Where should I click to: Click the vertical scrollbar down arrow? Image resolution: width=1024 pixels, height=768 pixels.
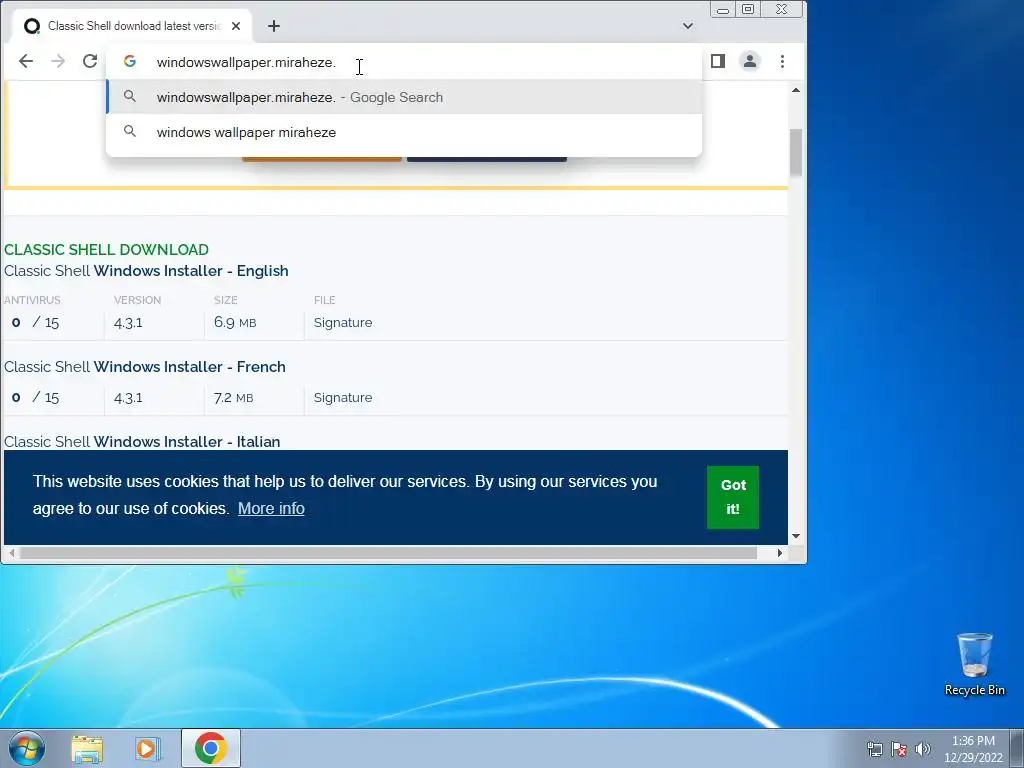795,536
